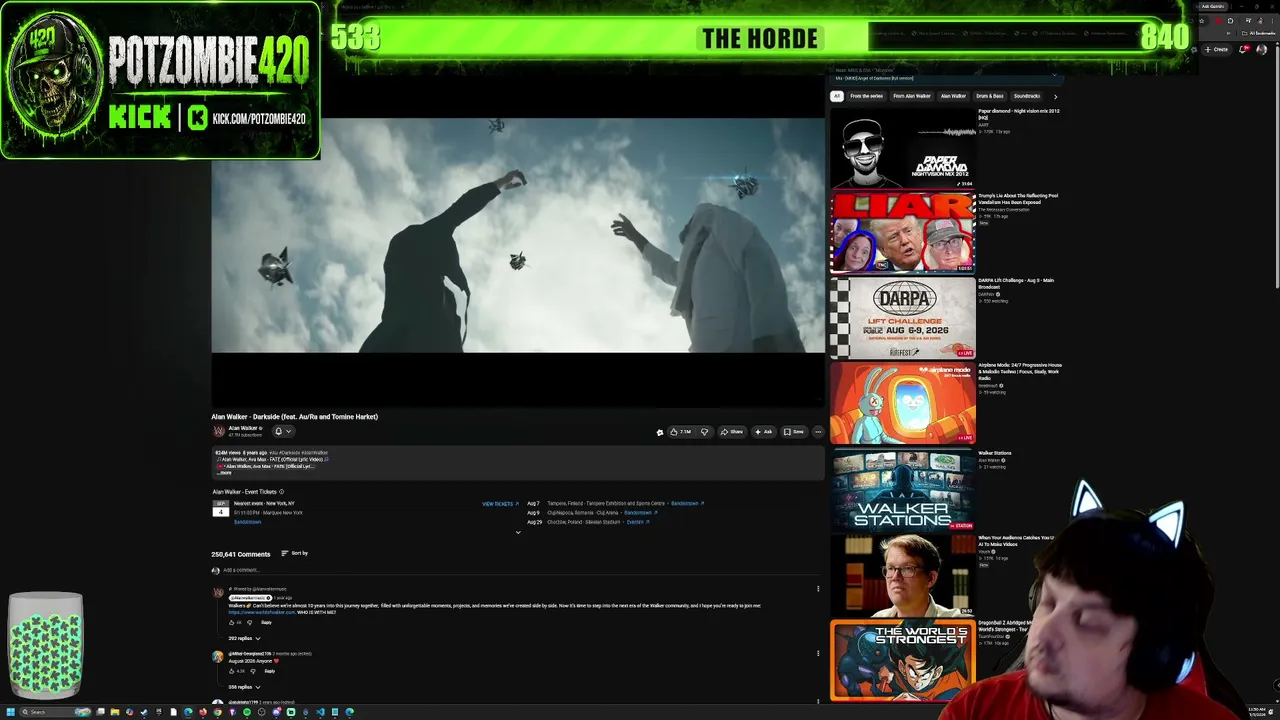Click the '250,641 Comments' count
Viewport: 1280px width, 720px height.
click(x=240, y=554)
